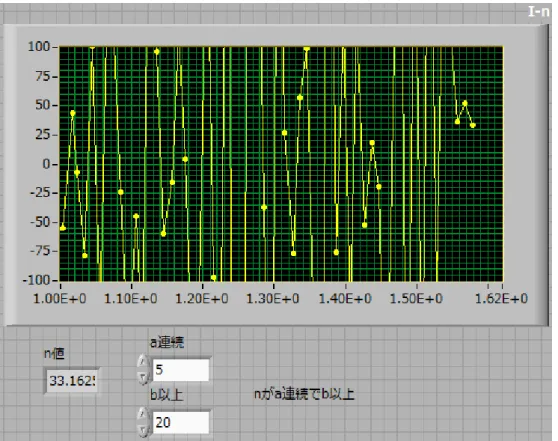The image size is (558, 441).
Task: Increment the a連続 value with up arrow
Action: point(143,362)
